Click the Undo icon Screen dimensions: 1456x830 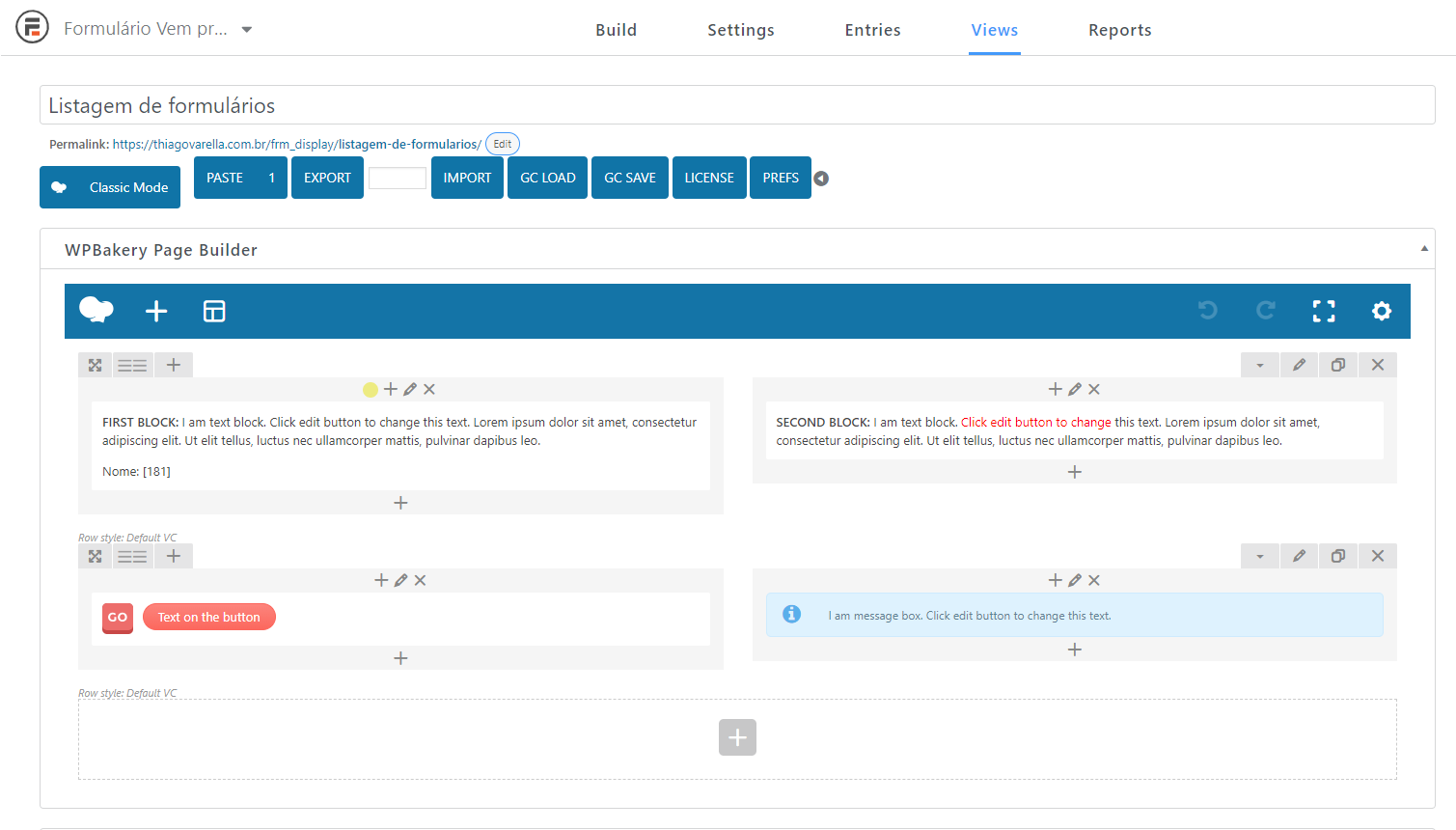click(1208, 310)
